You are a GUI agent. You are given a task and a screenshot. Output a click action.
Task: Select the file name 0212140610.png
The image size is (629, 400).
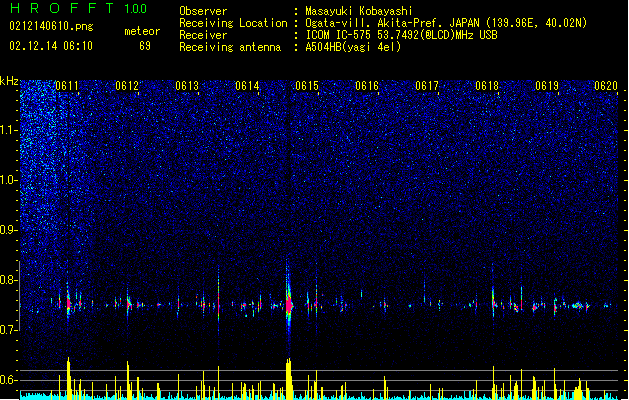pyautogui.click(x=51, y=26)
